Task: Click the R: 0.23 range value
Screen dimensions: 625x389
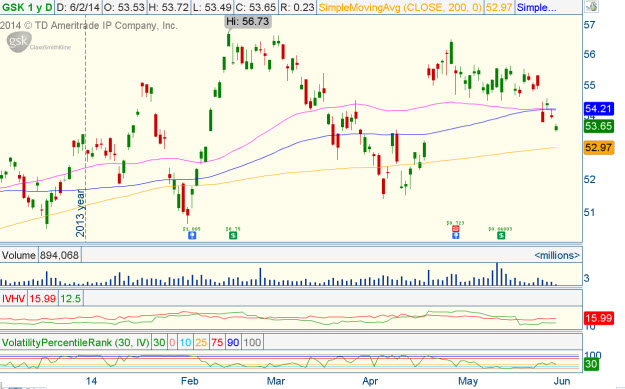Action: point(297,7)
